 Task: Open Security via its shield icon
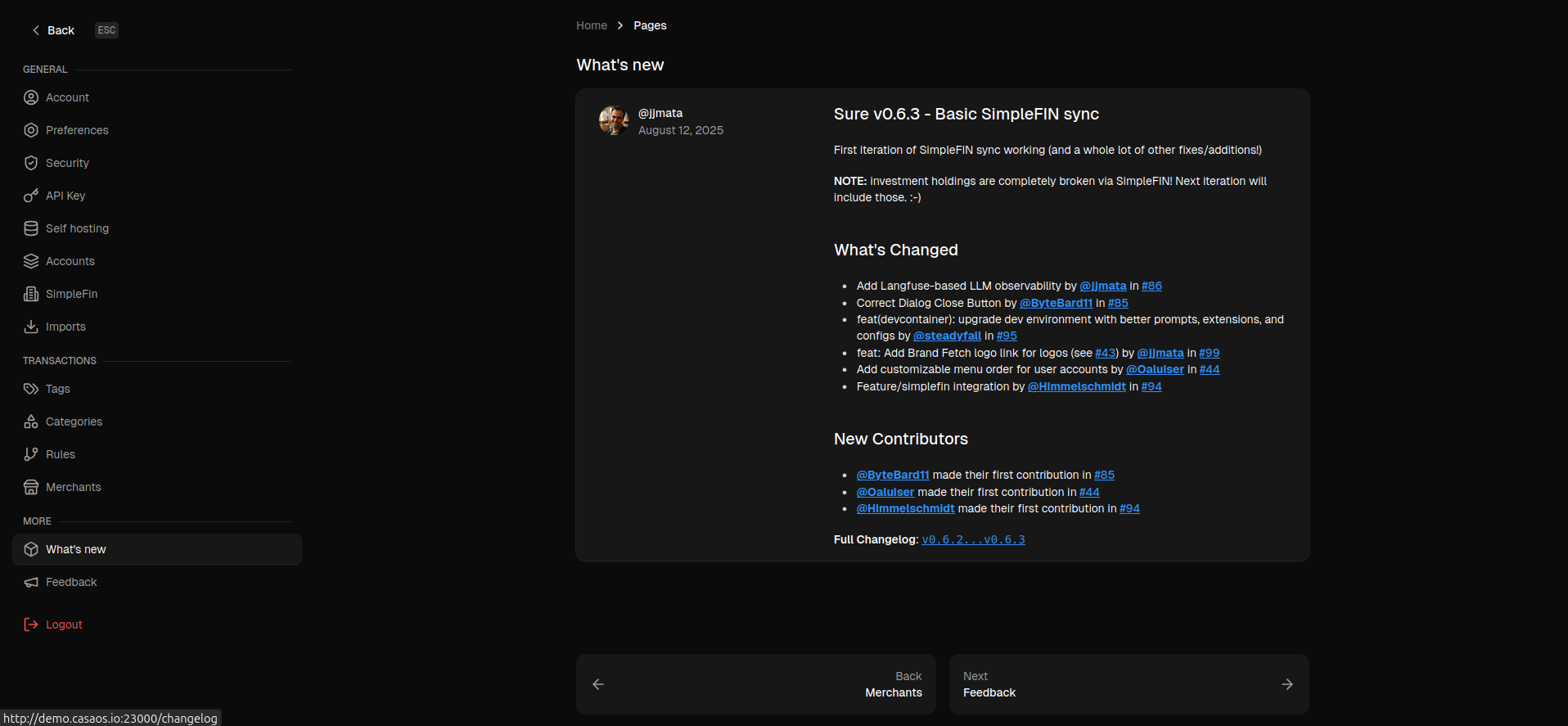tap(31, 163)
